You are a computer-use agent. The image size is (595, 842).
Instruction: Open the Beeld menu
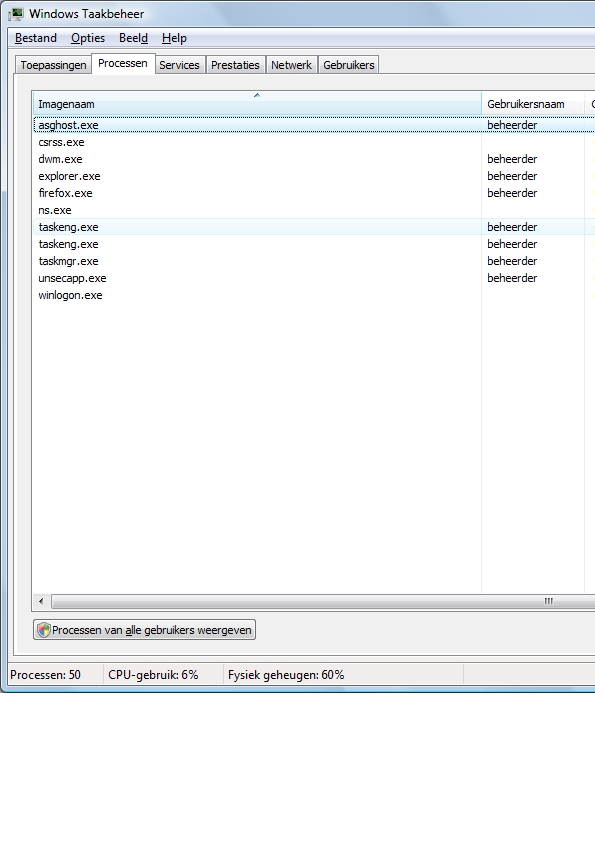tap(133, 38)
